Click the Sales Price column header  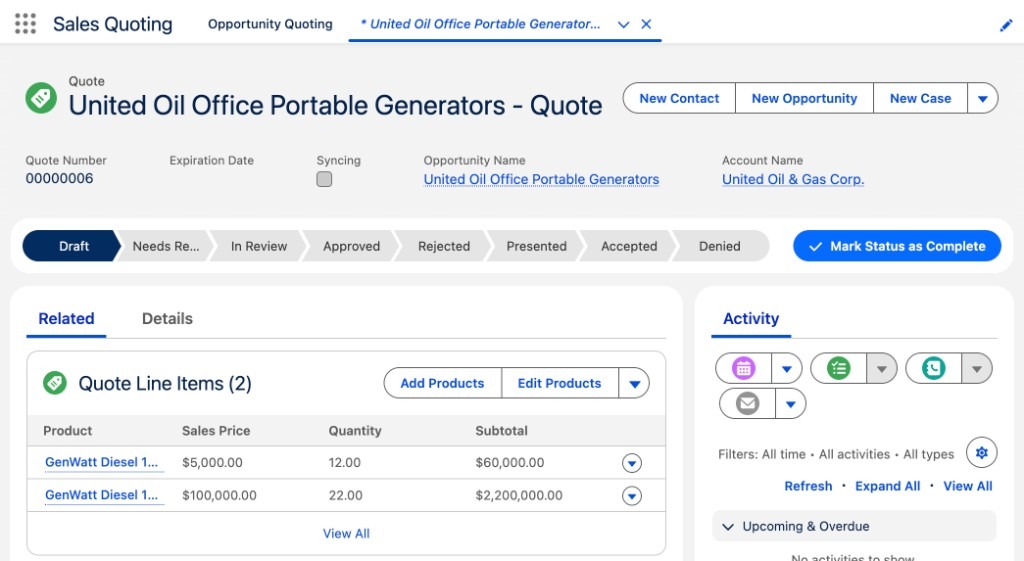216,431
